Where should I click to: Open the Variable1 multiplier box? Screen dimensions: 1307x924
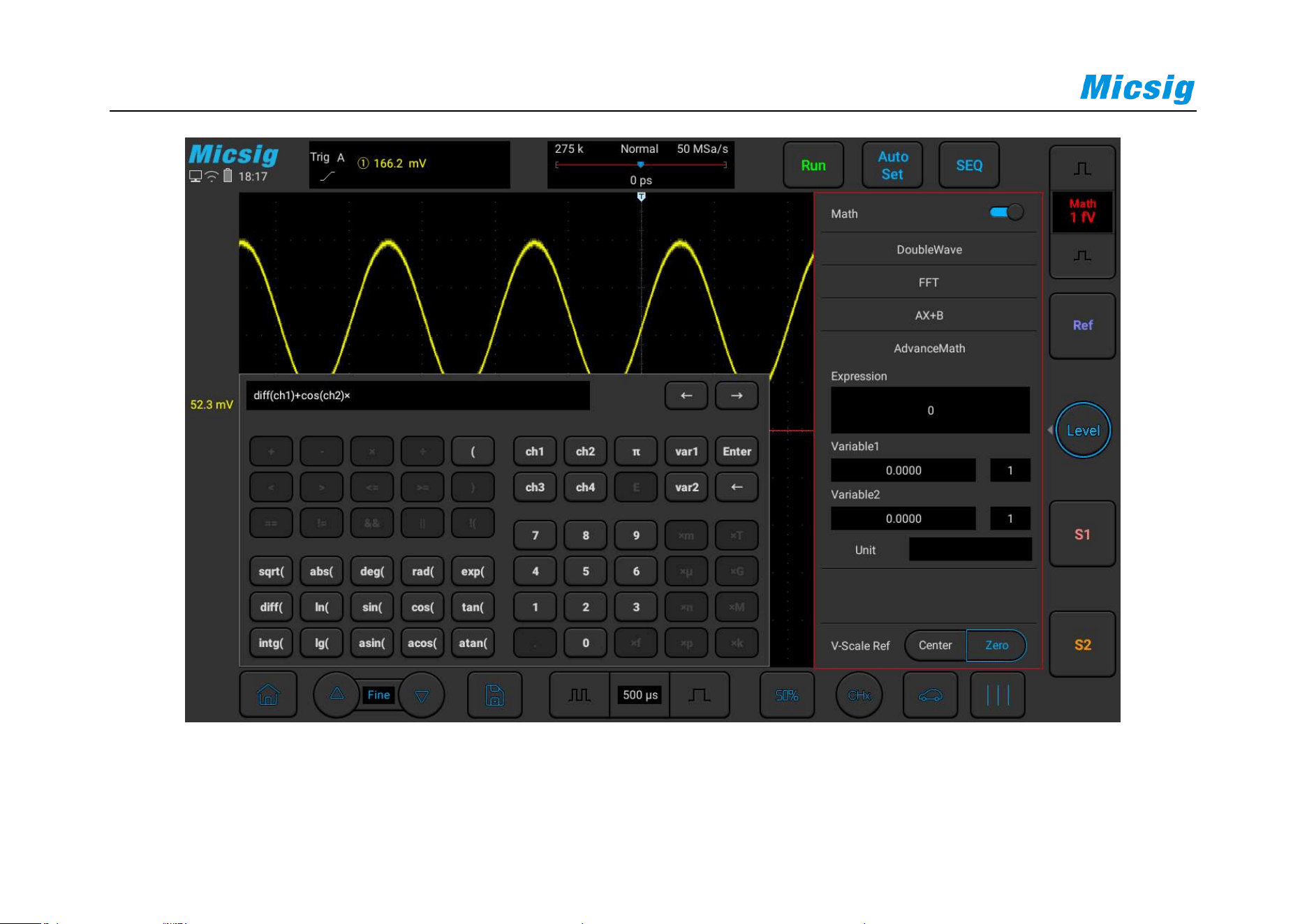(x=1010, y=470)
